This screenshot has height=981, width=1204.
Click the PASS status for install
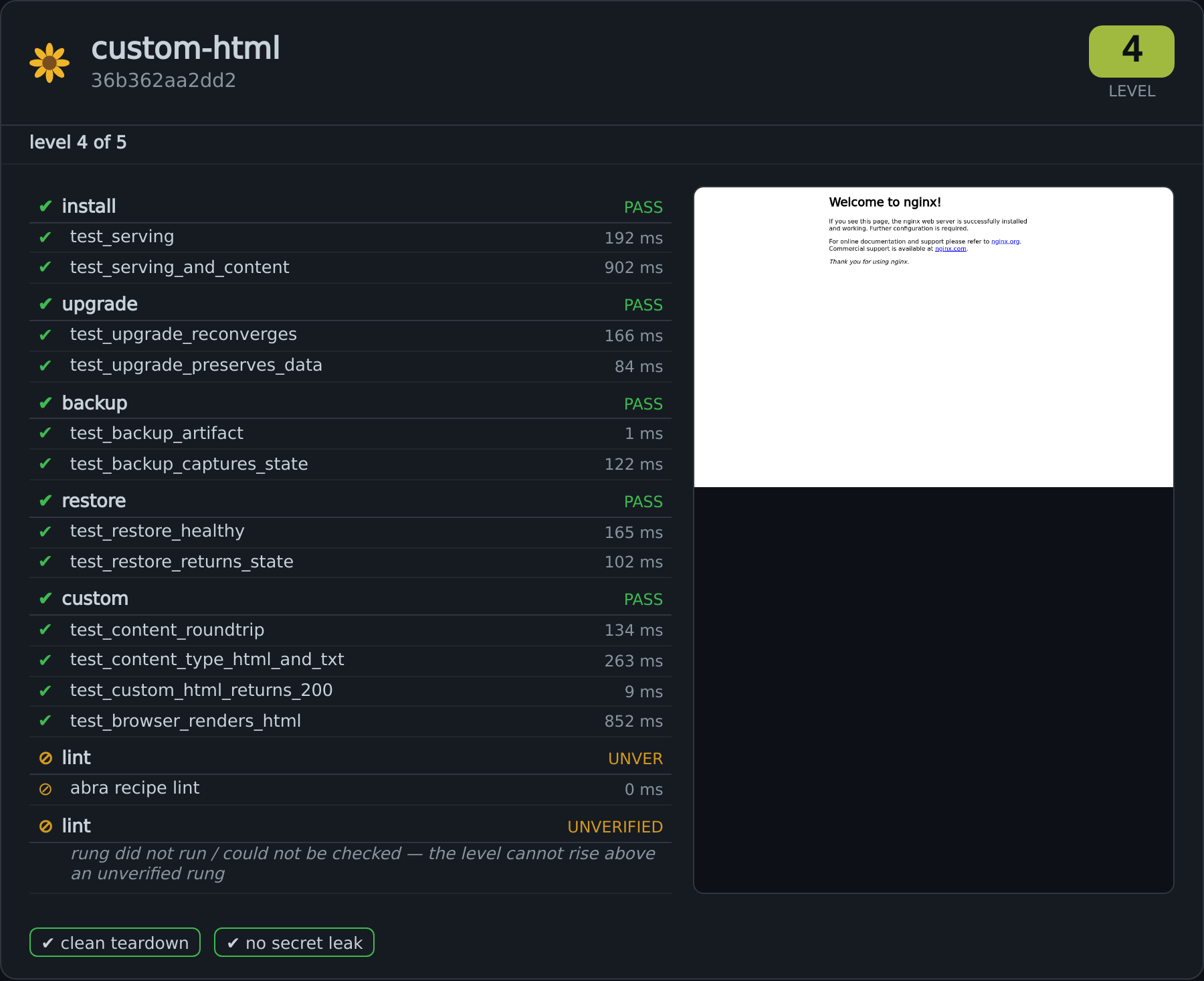(643, 207)
